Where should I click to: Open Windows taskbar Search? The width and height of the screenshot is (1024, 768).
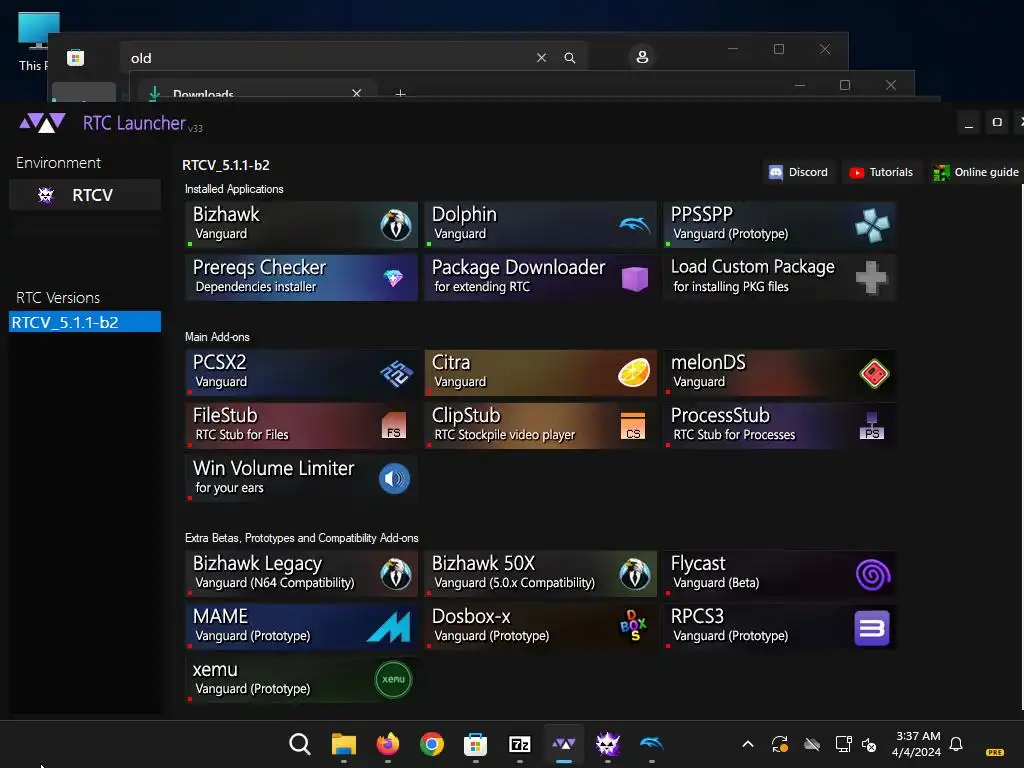(300, 744)
